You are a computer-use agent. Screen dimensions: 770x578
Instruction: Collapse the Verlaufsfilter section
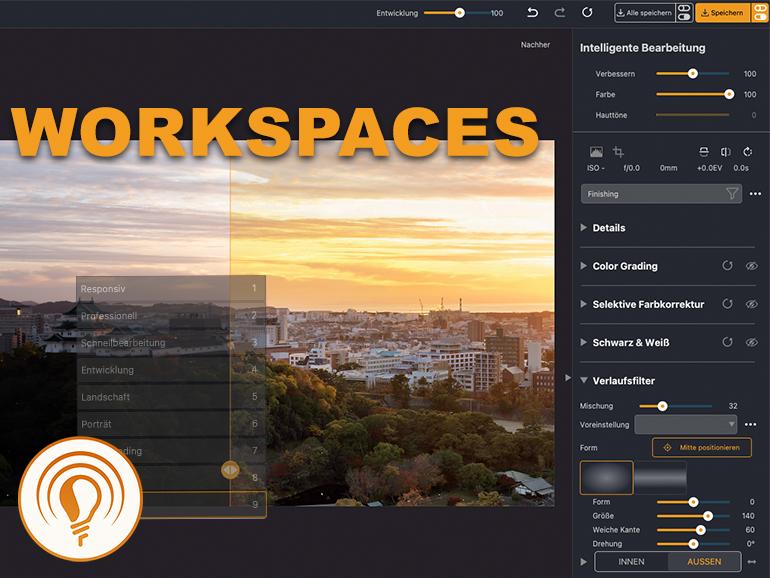tap(585, 380)
